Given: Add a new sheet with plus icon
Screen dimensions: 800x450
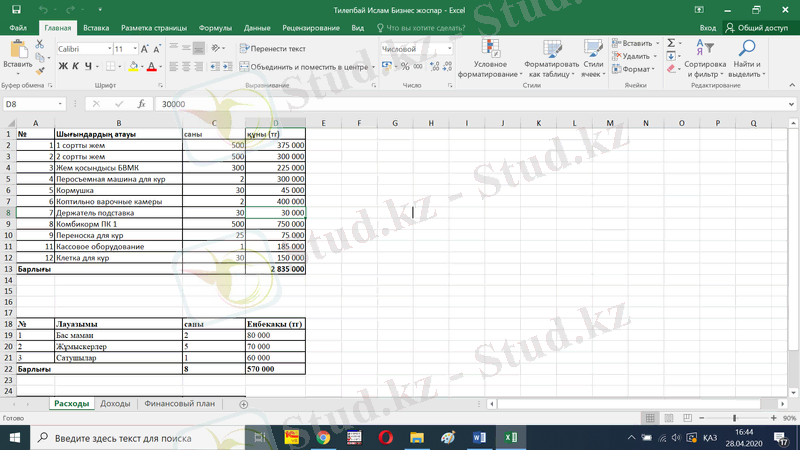Looking at the screenshot, I should [243, 405].
